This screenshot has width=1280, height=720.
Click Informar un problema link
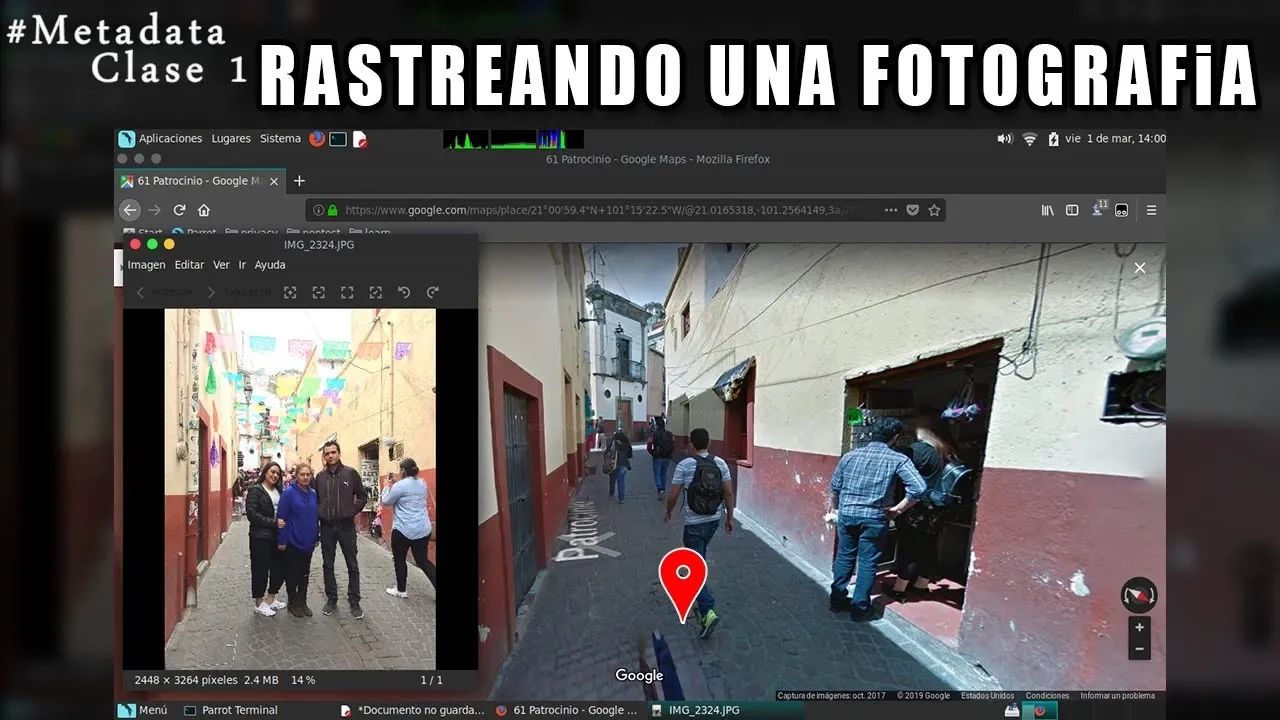[1117, 696]
